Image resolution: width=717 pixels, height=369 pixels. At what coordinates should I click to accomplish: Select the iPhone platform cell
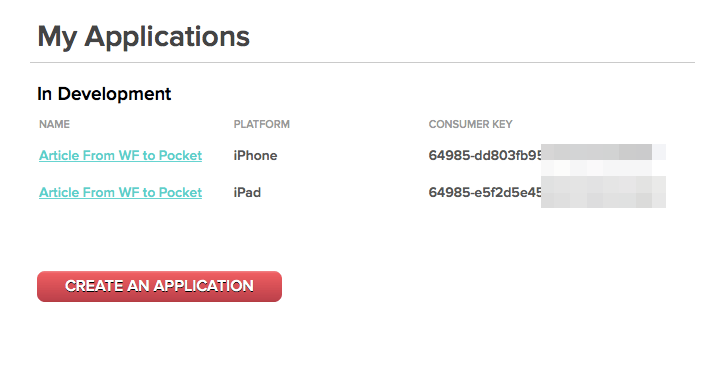tap(255, 155)
